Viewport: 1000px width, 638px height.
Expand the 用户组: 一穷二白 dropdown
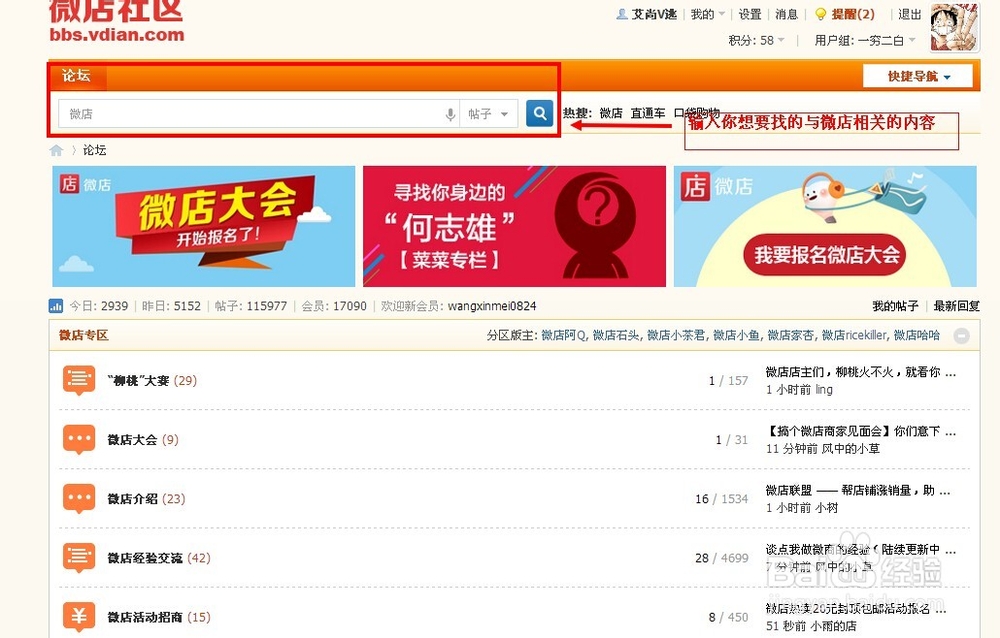coord(864,40)
